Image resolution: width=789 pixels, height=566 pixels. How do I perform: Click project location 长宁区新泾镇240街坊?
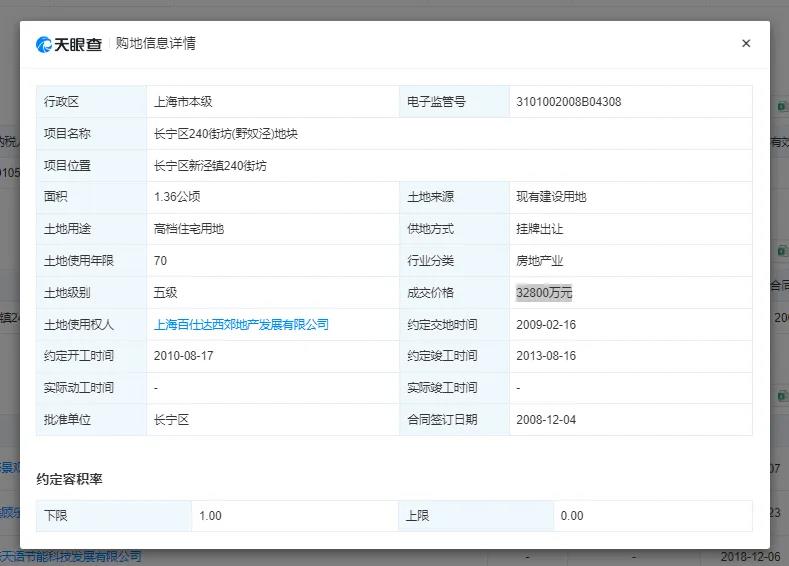coord(210,166)
